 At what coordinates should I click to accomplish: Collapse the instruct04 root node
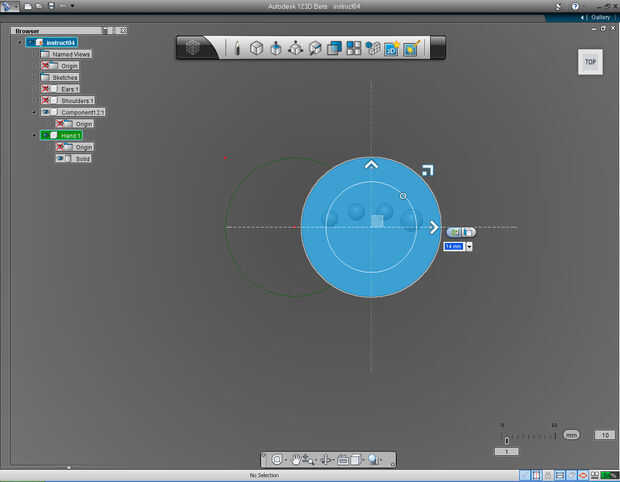[x=20, y=42]
